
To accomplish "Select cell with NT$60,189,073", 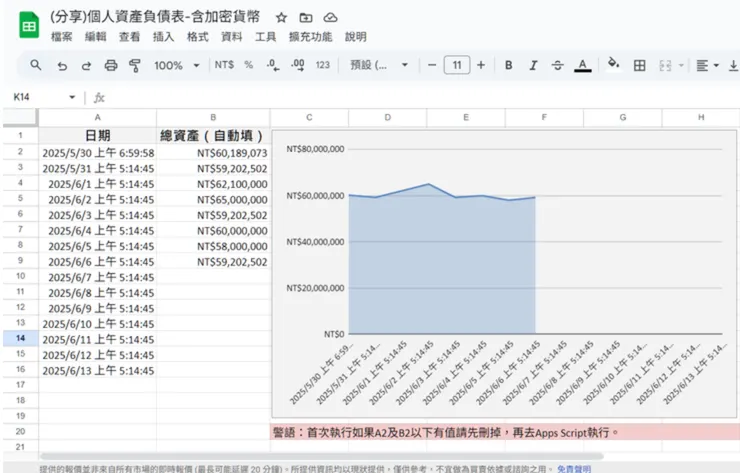I will 213,153.
